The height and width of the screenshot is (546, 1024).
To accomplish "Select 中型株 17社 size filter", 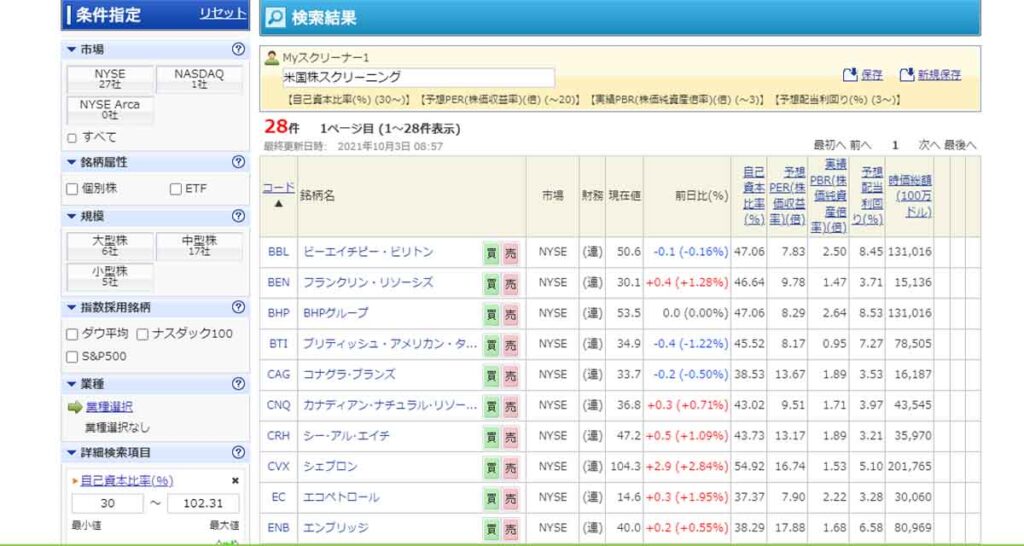I will (199, 246).
